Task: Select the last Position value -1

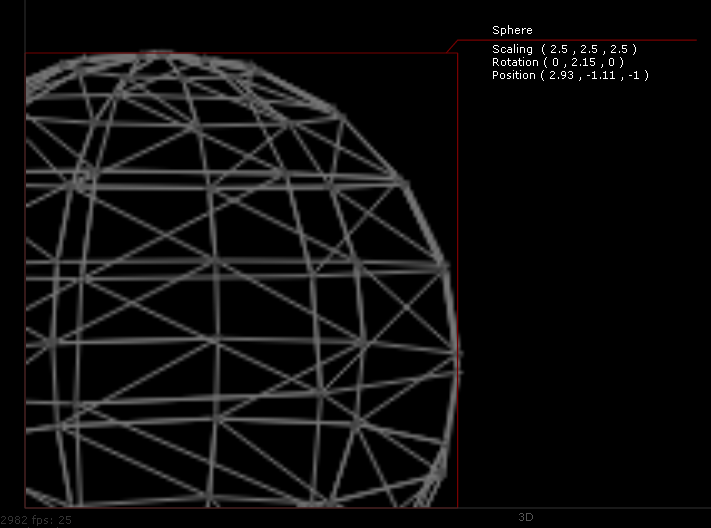Action: [x=633, y=75]
